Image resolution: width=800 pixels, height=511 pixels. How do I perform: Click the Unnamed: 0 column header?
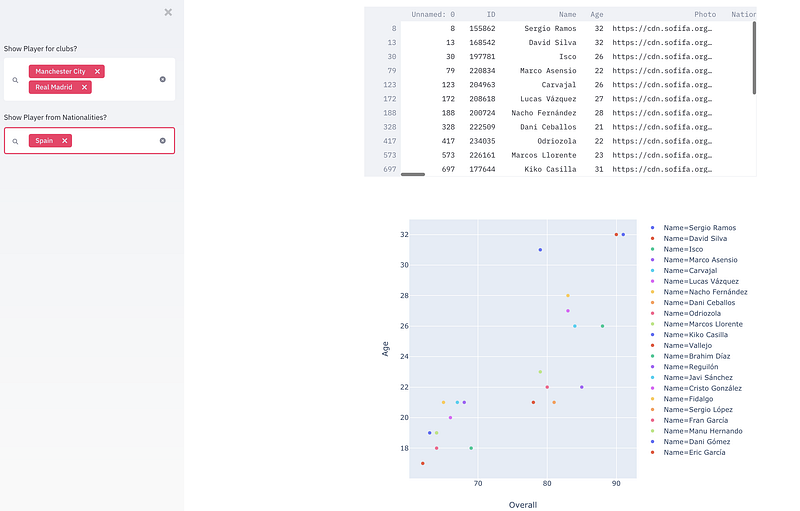click(433, 14)
